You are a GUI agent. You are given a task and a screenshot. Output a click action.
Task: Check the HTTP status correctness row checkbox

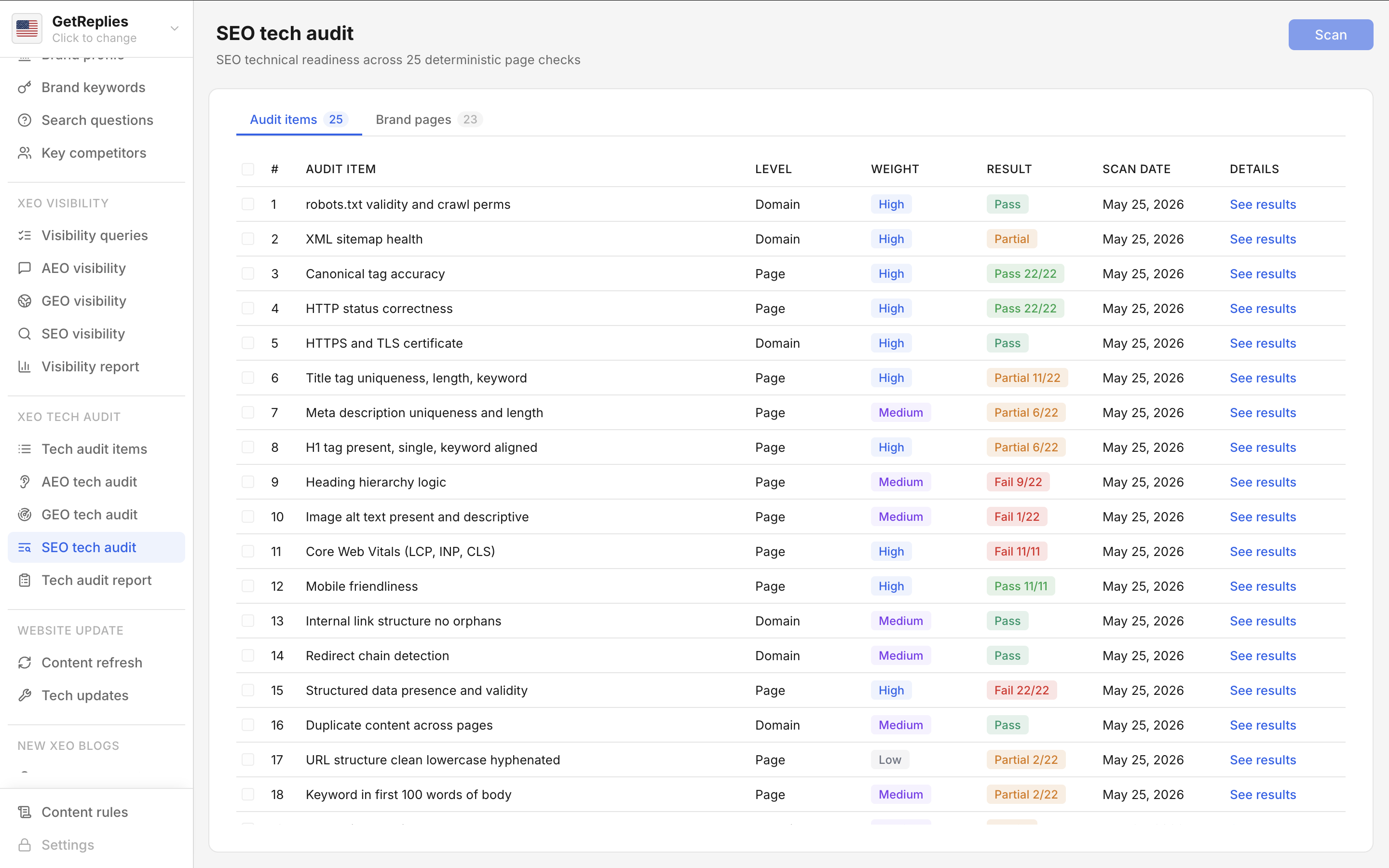(x=248, y=308)
